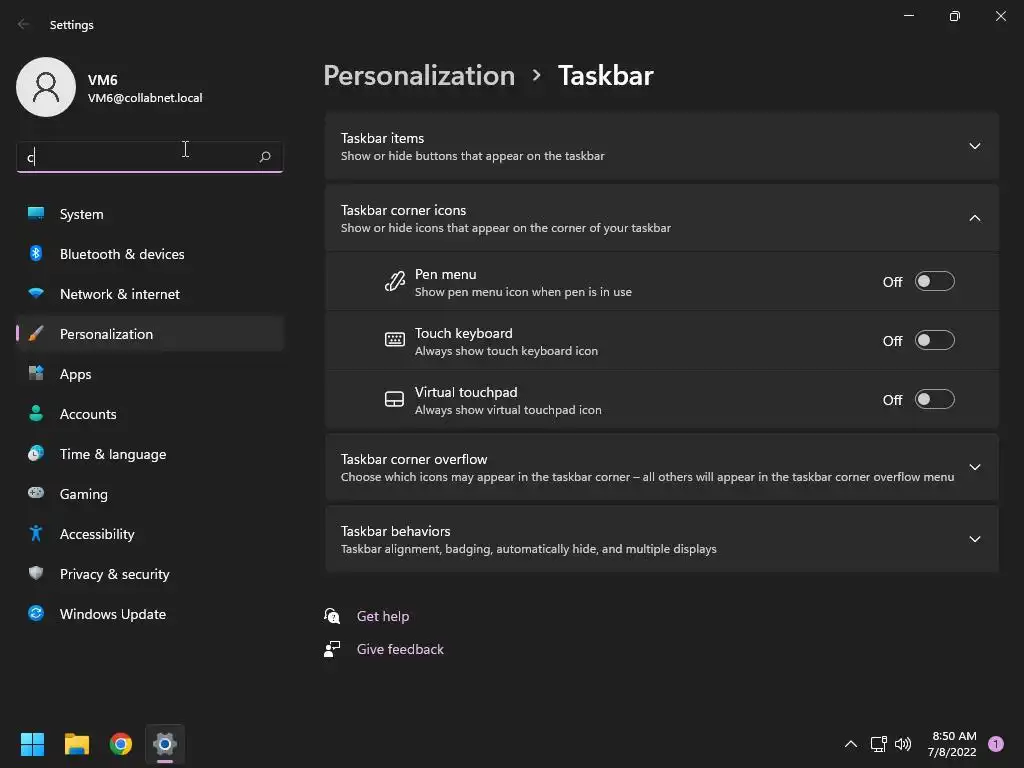Collapse the Taskbar corner icons section

[974, 219]
